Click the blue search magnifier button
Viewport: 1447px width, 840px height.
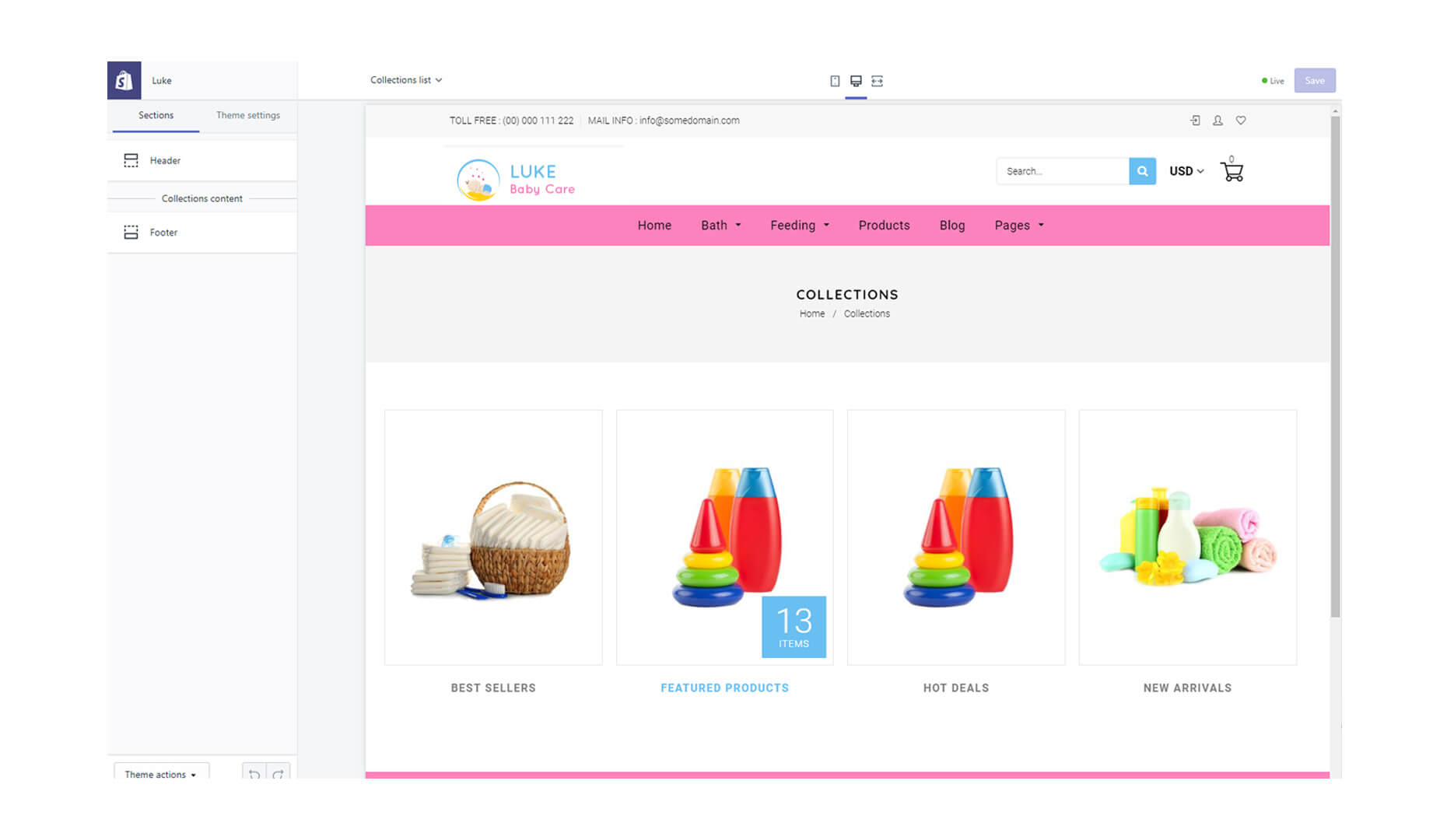1142,171
